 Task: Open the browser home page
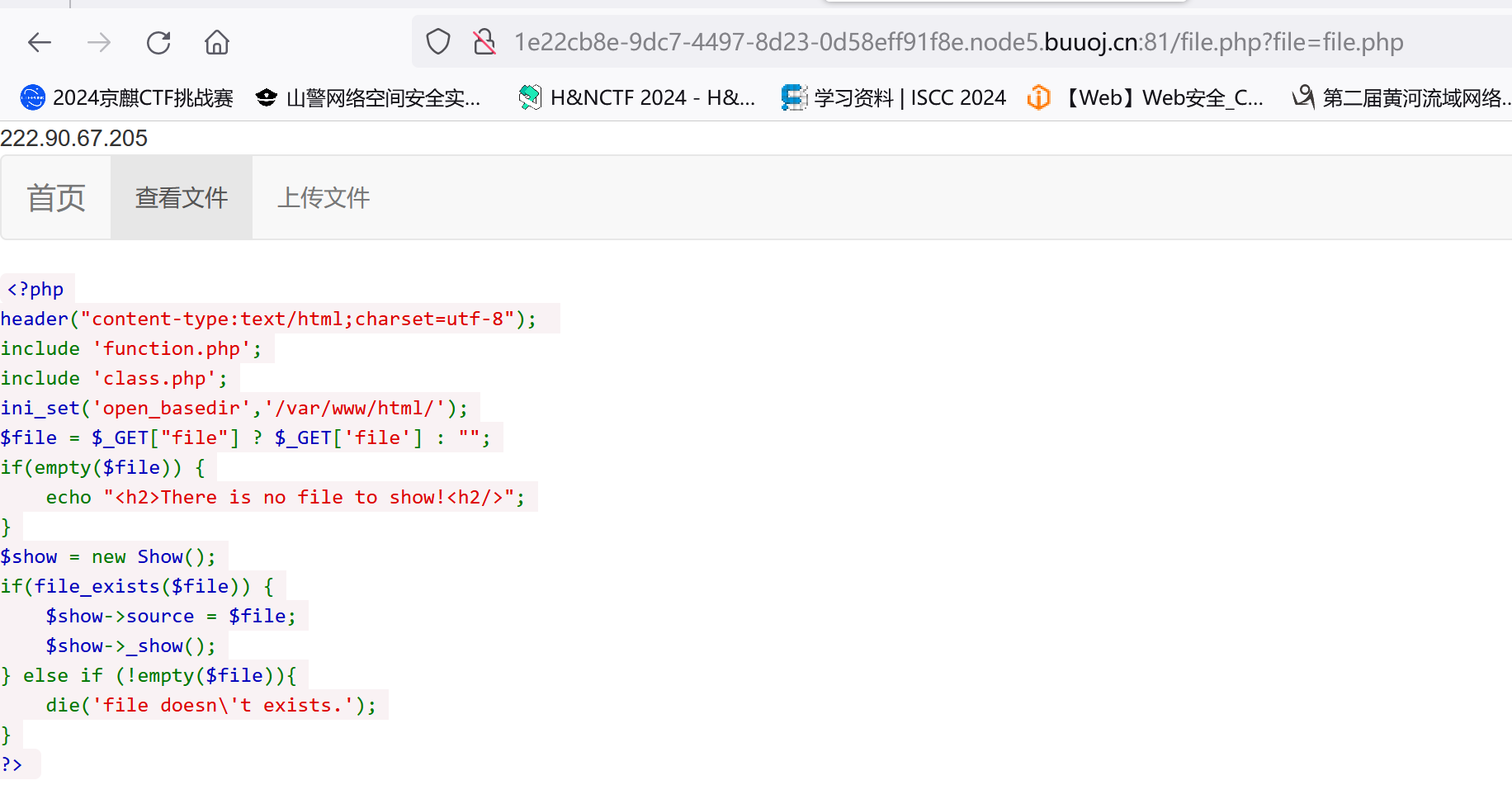click(x=217, y=42)
